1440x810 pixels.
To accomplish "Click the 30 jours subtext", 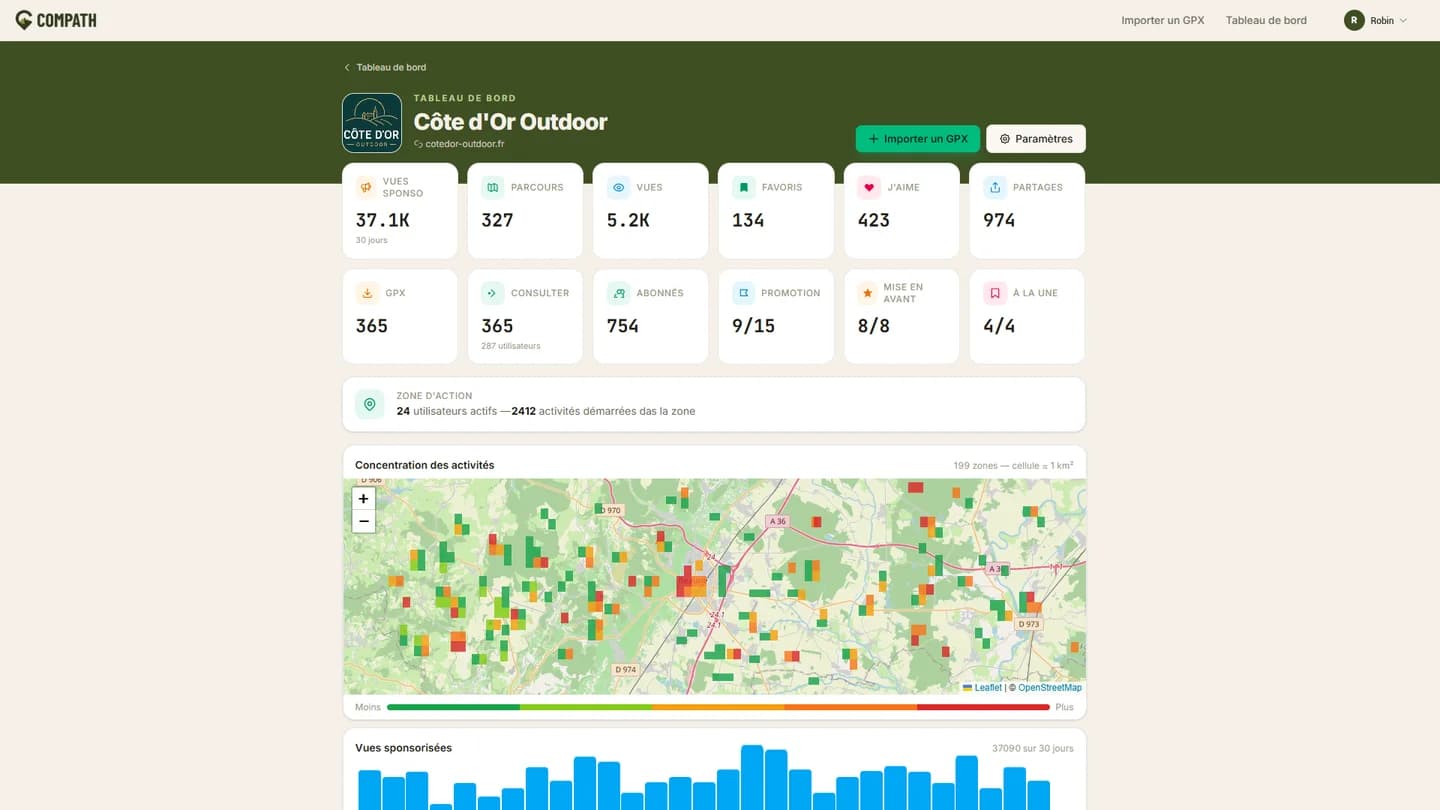I will [x=371, y=240].
